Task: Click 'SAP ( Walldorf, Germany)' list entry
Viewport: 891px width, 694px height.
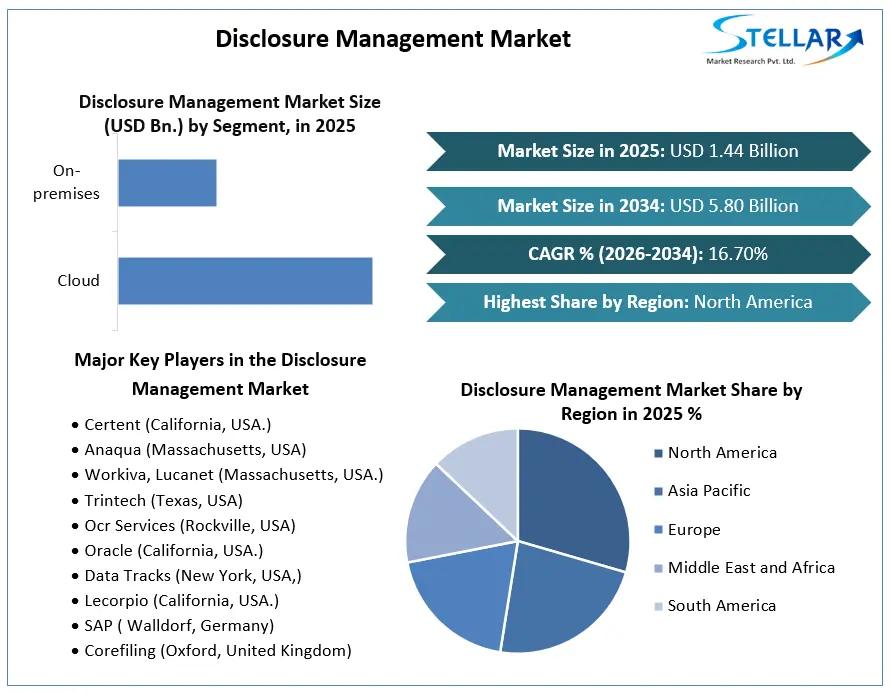Action: pyautogui.click(x=179, y=626)
